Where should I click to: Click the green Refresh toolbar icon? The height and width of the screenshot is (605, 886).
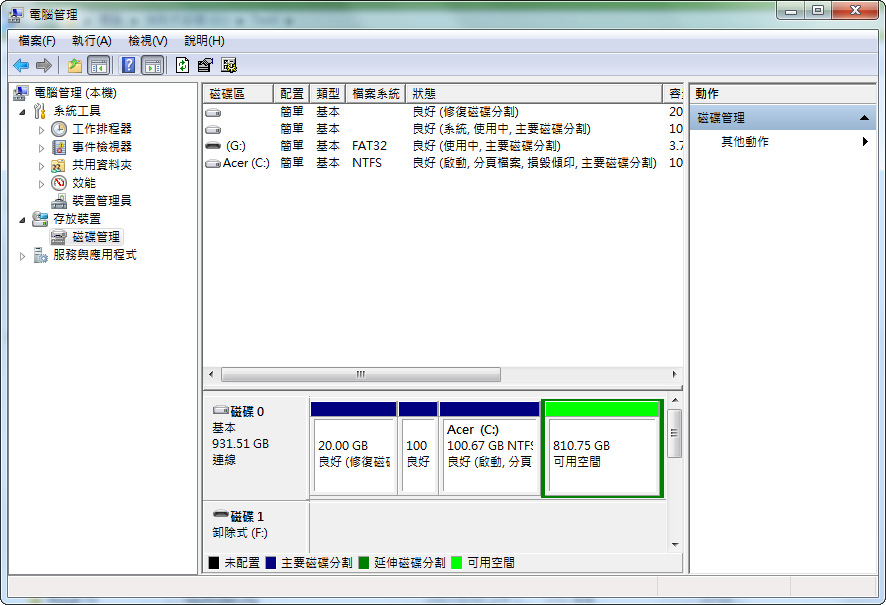coord(182,66)
